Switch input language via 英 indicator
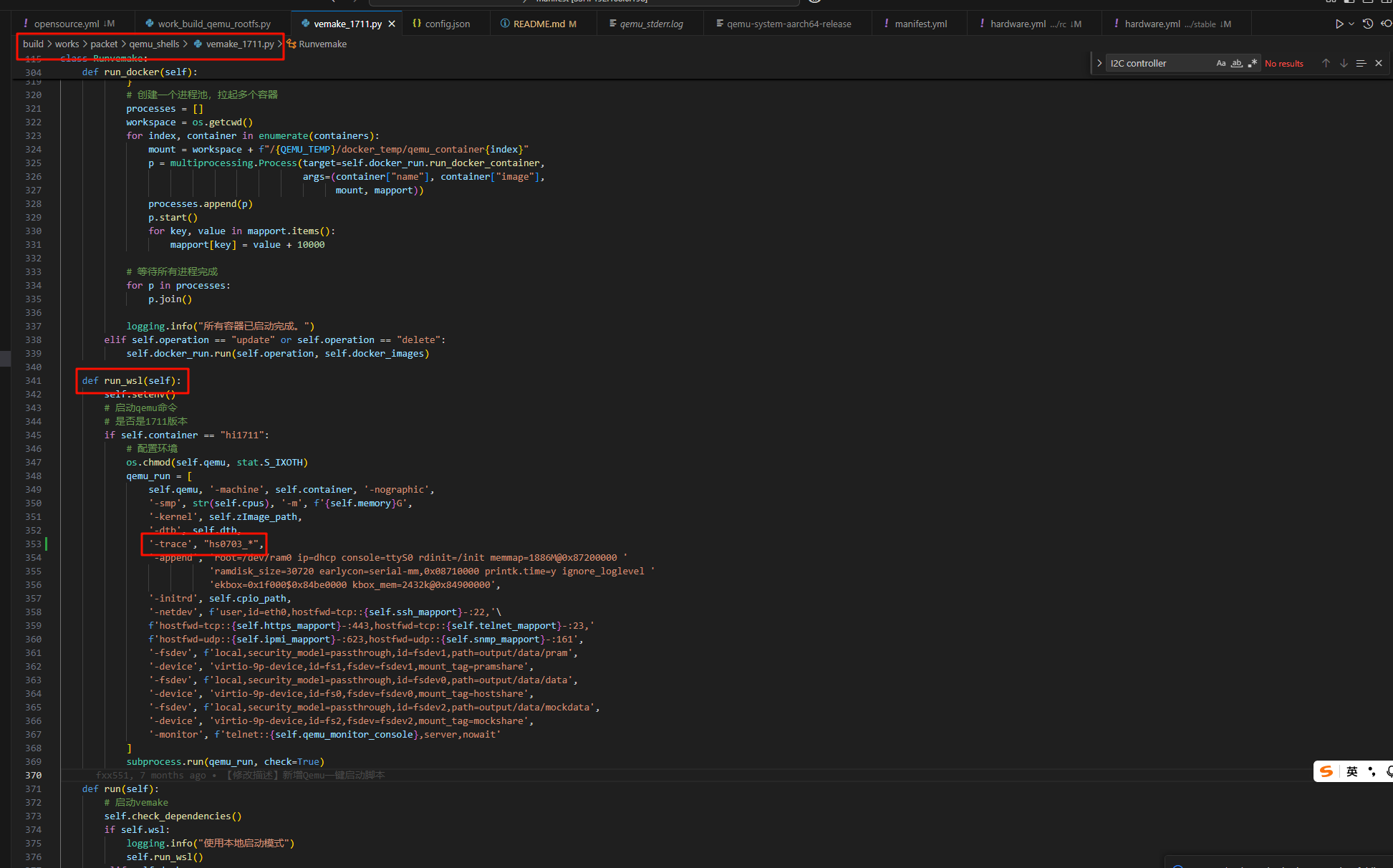This screenshot has width=1393, height=868. (1351, 771)
